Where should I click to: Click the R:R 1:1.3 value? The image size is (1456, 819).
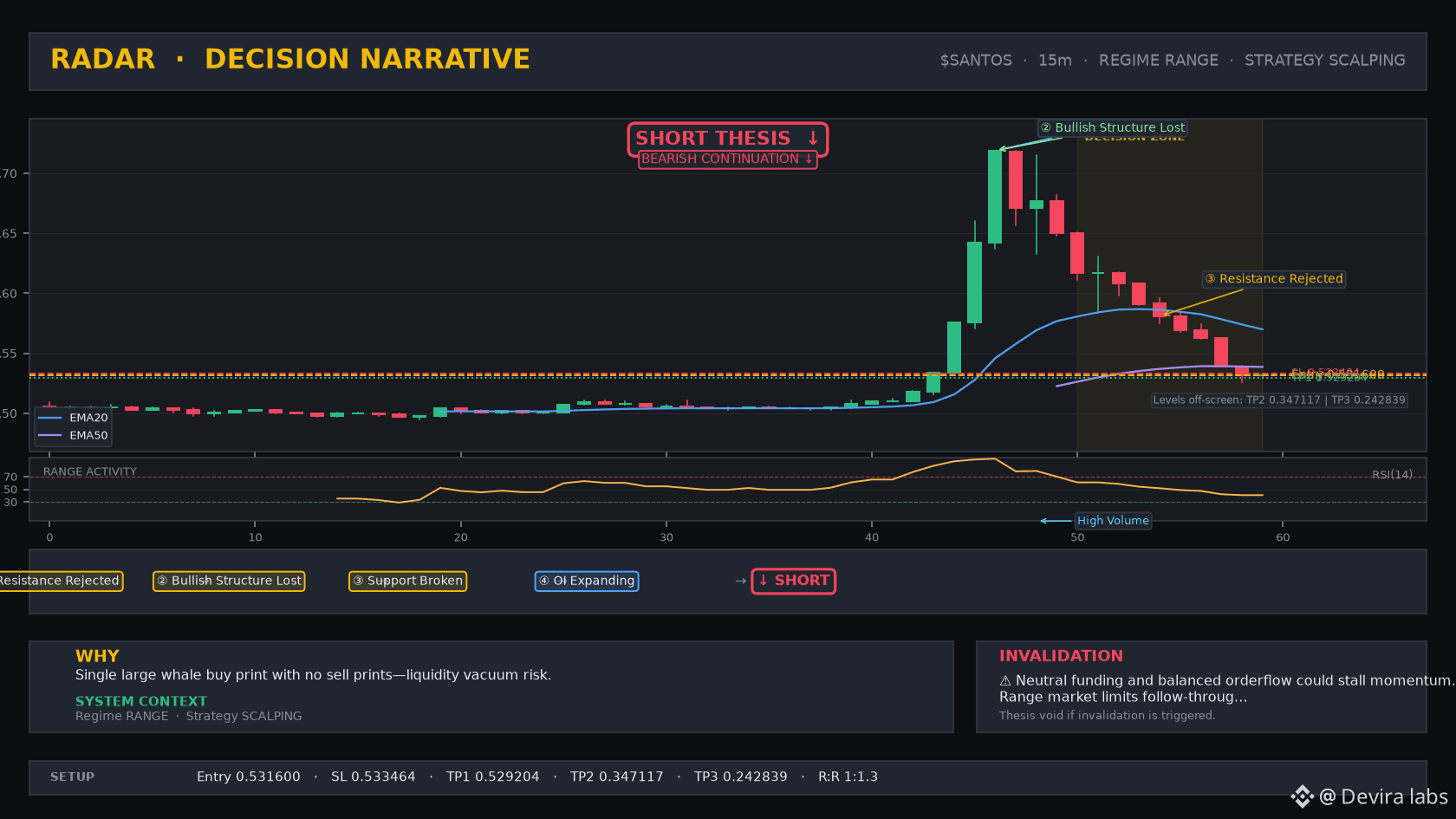(x=848, y=777)
